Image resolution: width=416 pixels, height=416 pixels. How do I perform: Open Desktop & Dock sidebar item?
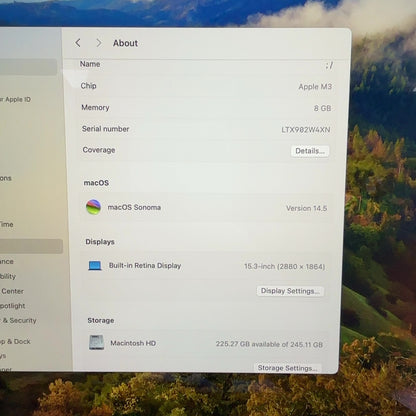pyautogui.click(x=15, y=341)
